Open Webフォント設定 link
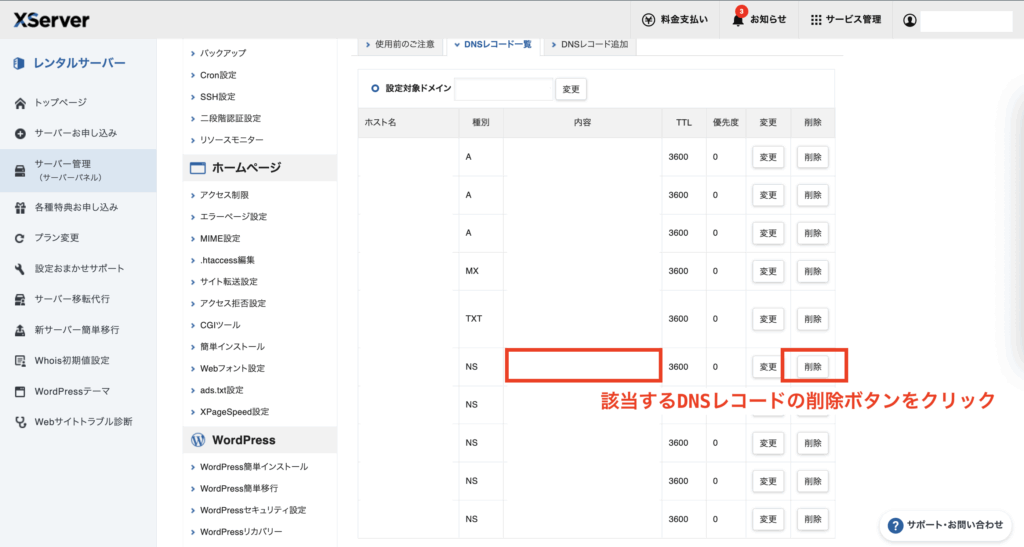 tap(232, 368)
